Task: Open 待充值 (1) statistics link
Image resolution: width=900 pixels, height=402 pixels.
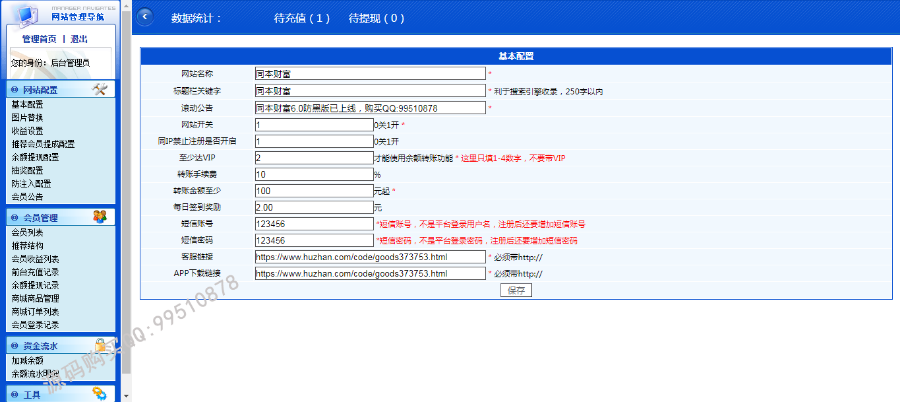Action: coord(302,18)
